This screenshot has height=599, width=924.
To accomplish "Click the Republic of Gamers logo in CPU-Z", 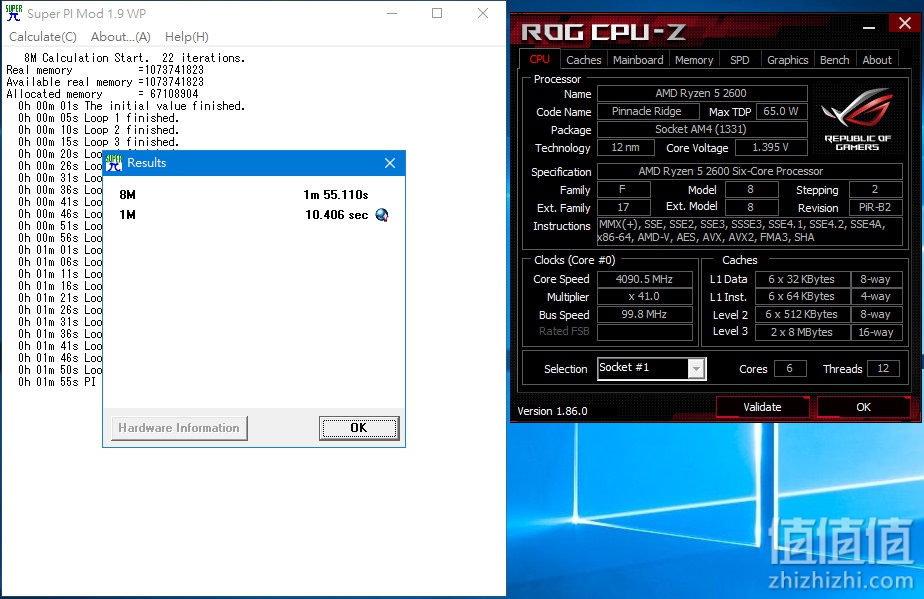I will pos(857,120).
